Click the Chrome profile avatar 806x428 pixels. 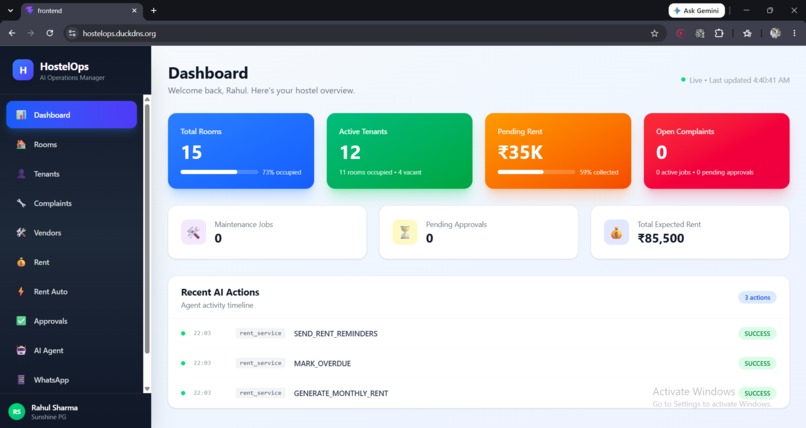coord(775,33)
